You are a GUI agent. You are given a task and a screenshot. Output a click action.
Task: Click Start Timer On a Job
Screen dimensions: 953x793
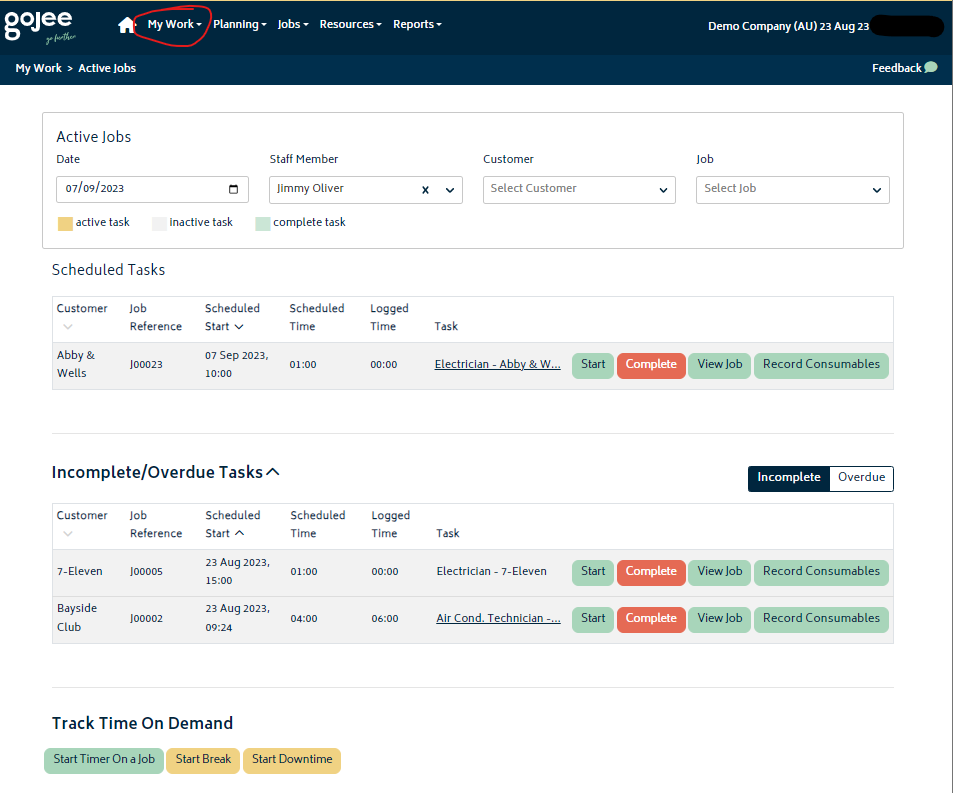(104, 760)
